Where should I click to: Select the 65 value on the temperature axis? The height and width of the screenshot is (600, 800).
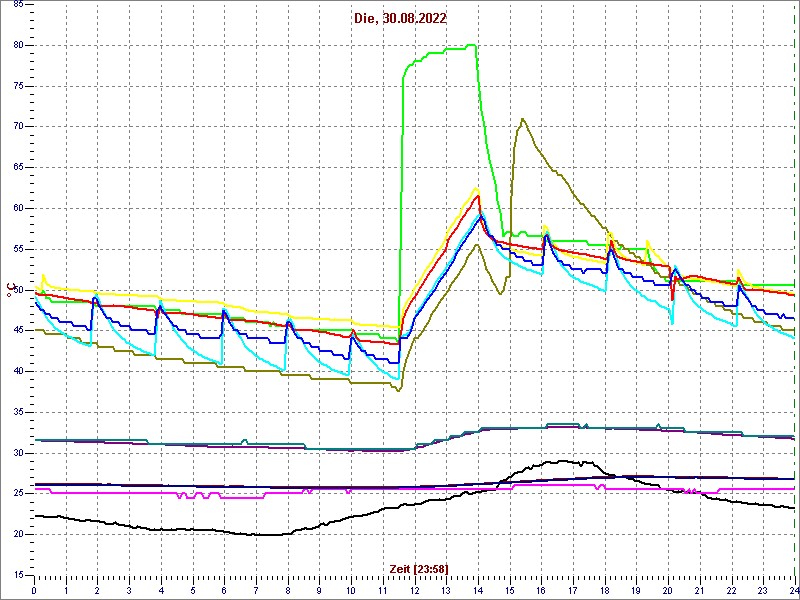coord(17,167)
